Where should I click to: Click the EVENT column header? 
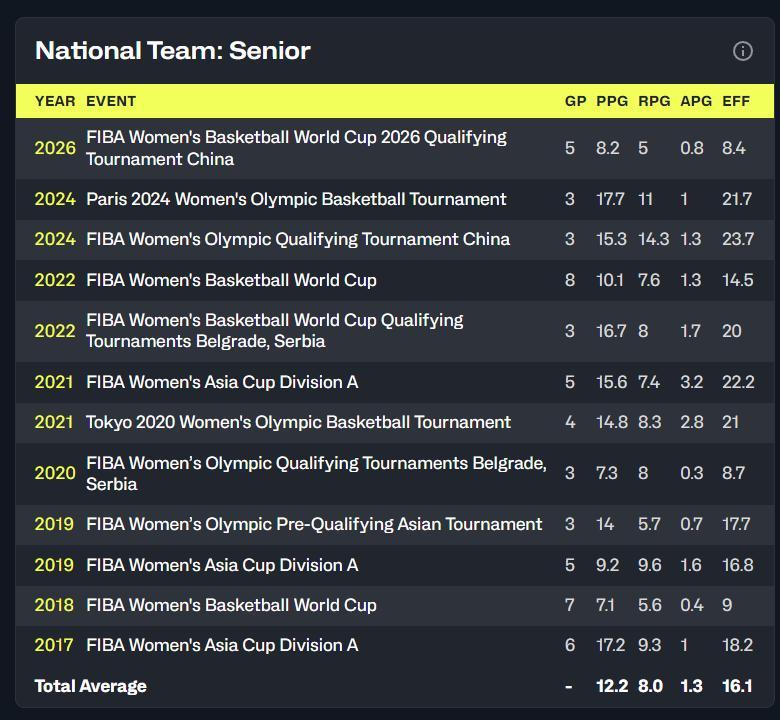click(x=111, y=101)
